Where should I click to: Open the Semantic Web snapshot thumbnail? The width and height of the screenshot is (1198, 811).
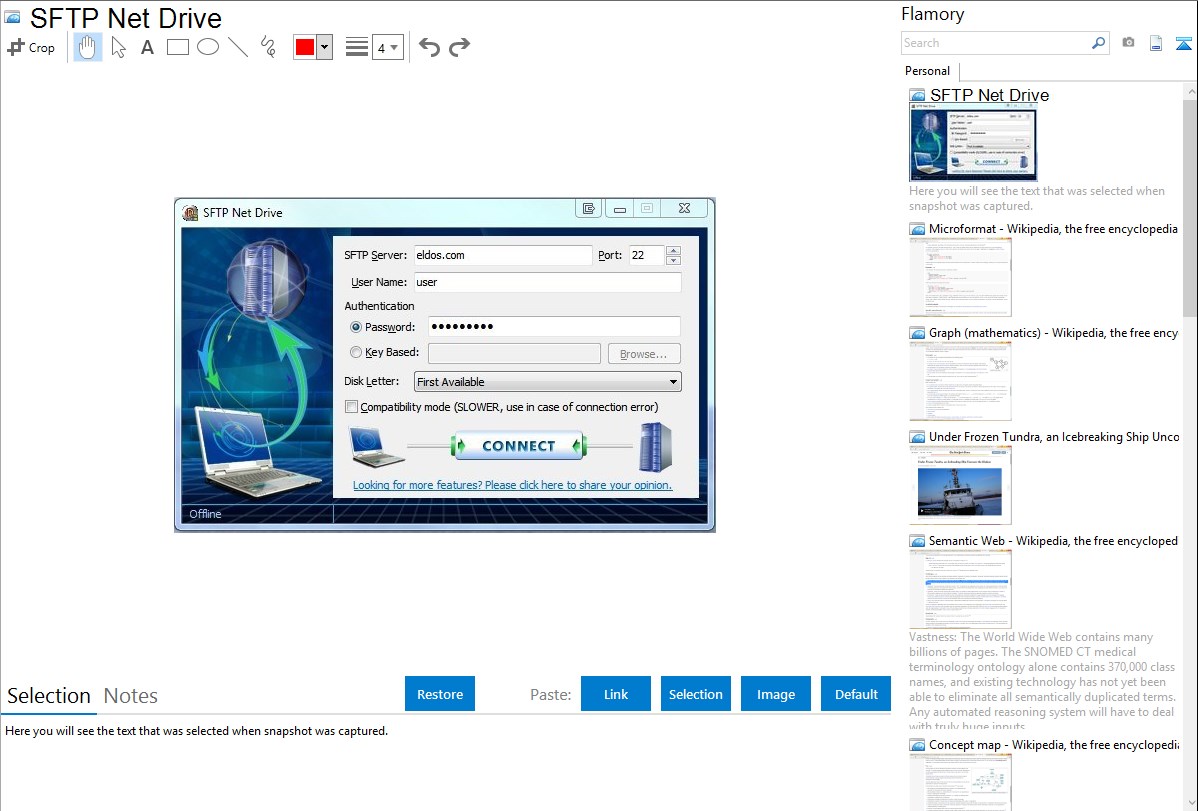pyautogui.click(x=960, y=589)
